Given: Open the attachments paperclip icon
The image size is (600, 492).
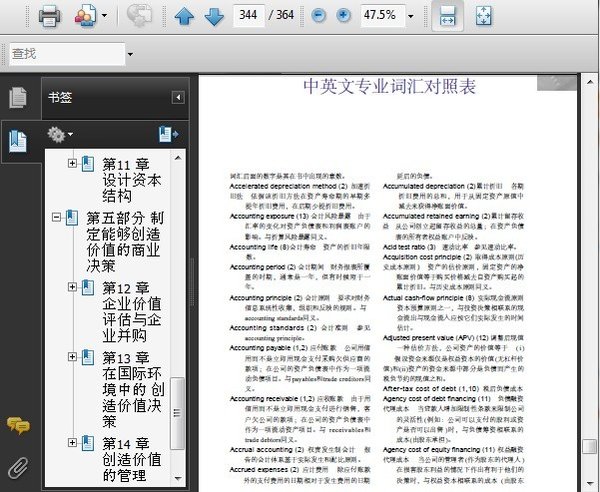Looking at the screenshot, I should 18,468.
